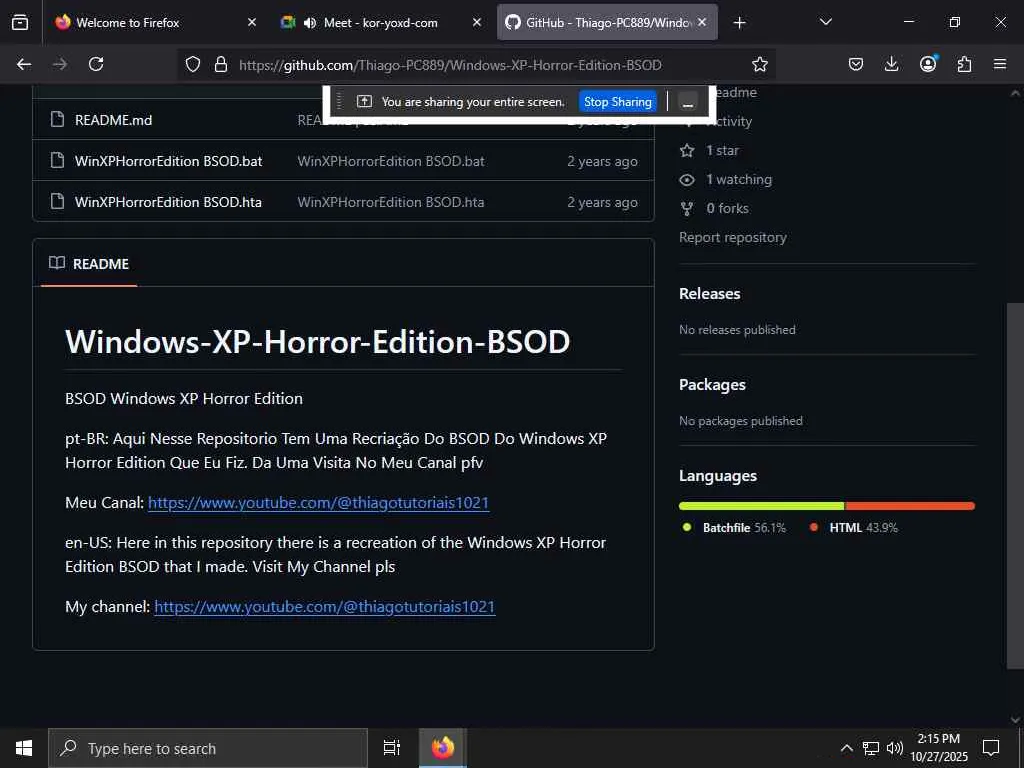Screen dimensions: 1024x768
Task: Open Meu Canal YouTube link
Action: 319,503
